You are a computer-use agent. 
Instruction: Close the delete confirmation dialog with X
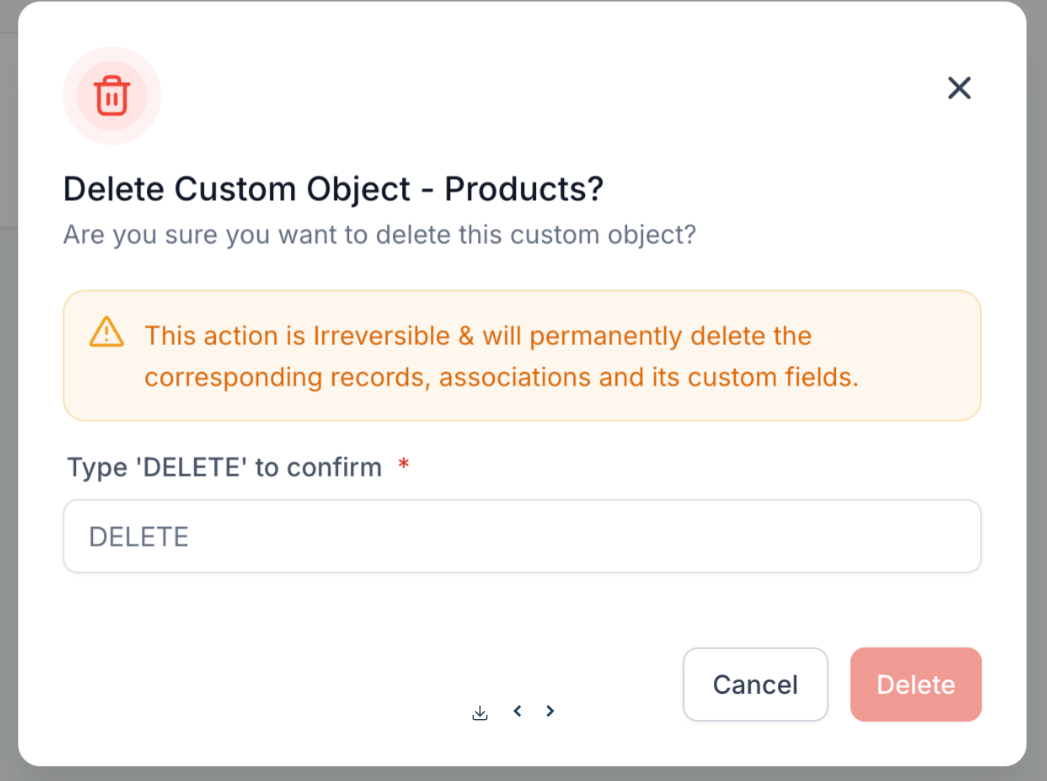(x=959, y=88)
